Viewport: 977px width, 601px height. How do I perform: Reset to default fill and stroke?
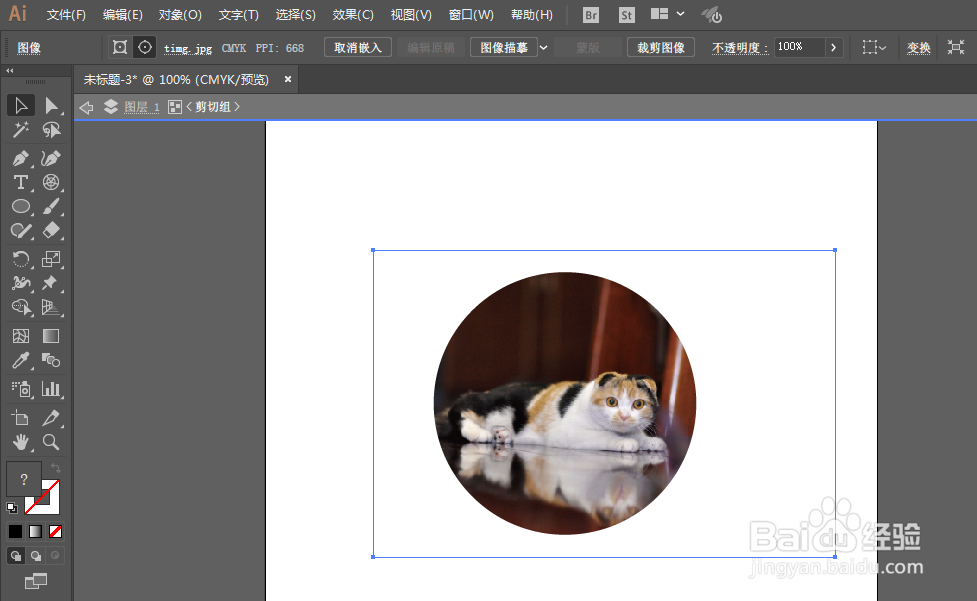(x=12, y=508)
